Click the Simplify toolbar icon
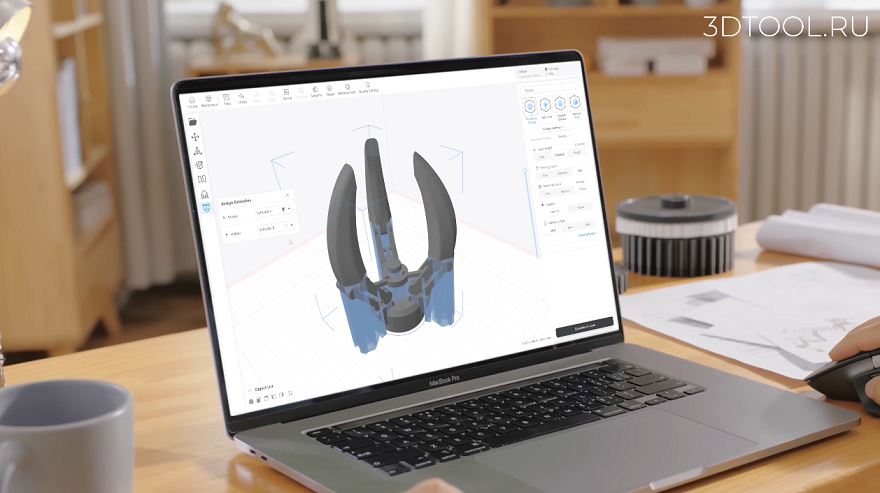Screen dimensions: 880x493 pyautogui.click(x=315, y=92)
